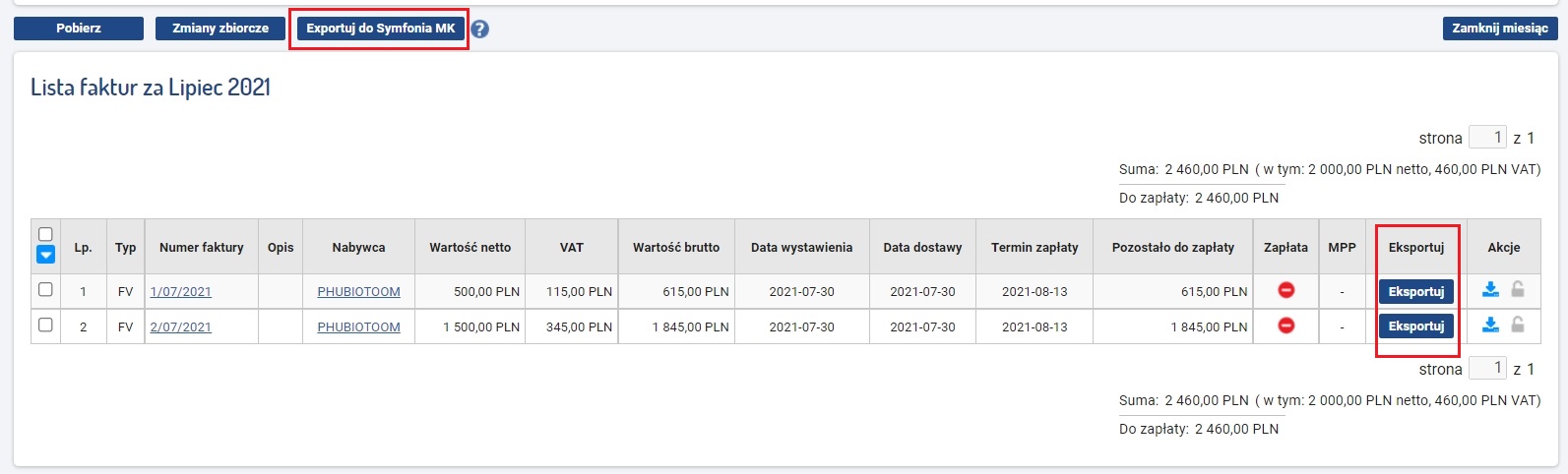Select the checkbox for invoice row 2
Image resolution: width=1568 pixels, height=474 pixels.
(x=44, y=326)
